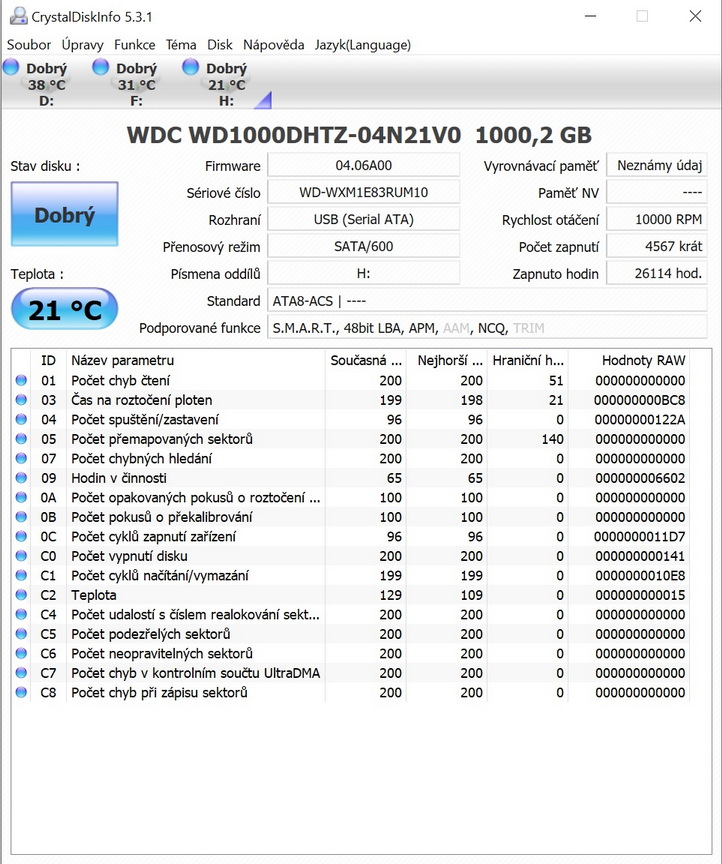Click the serial number field

[364, 193]
